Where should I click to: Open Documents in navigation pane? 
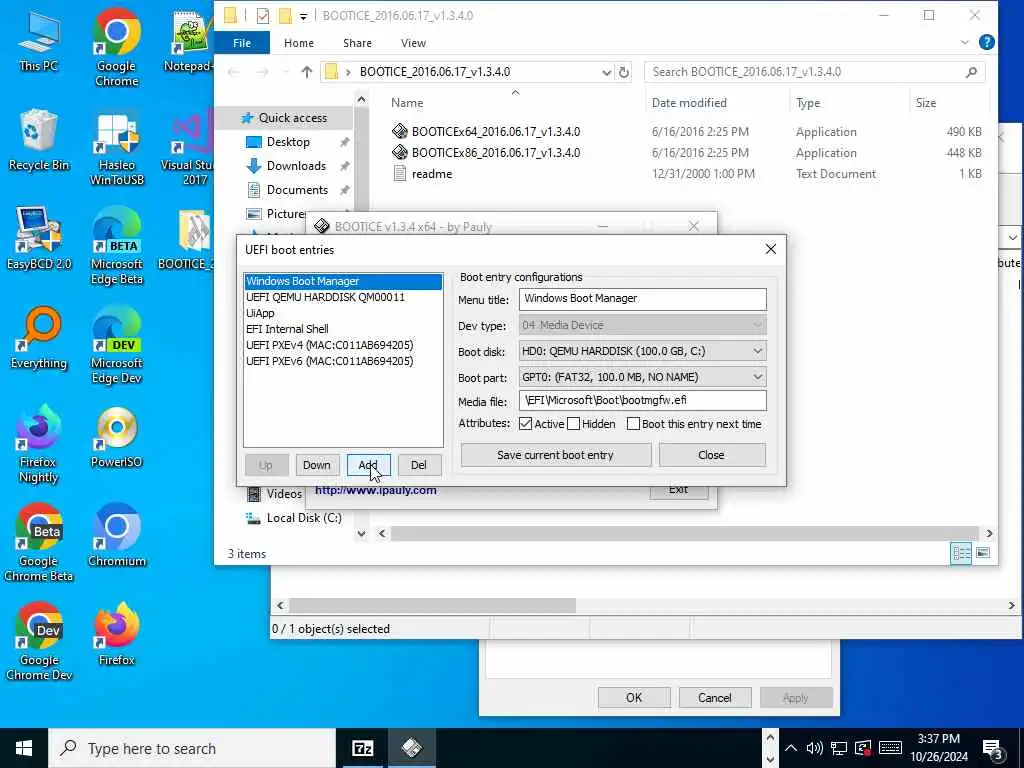[297, 190]
